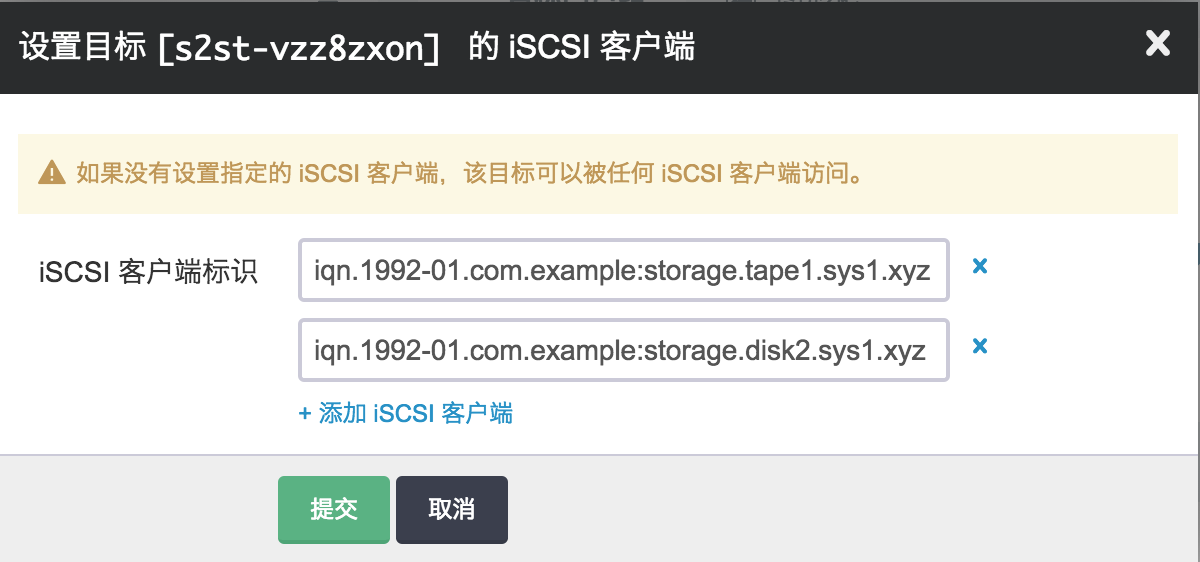
Task: Click the 的 iSCSI 客户端 title text
Action: [x=581, y=47]
